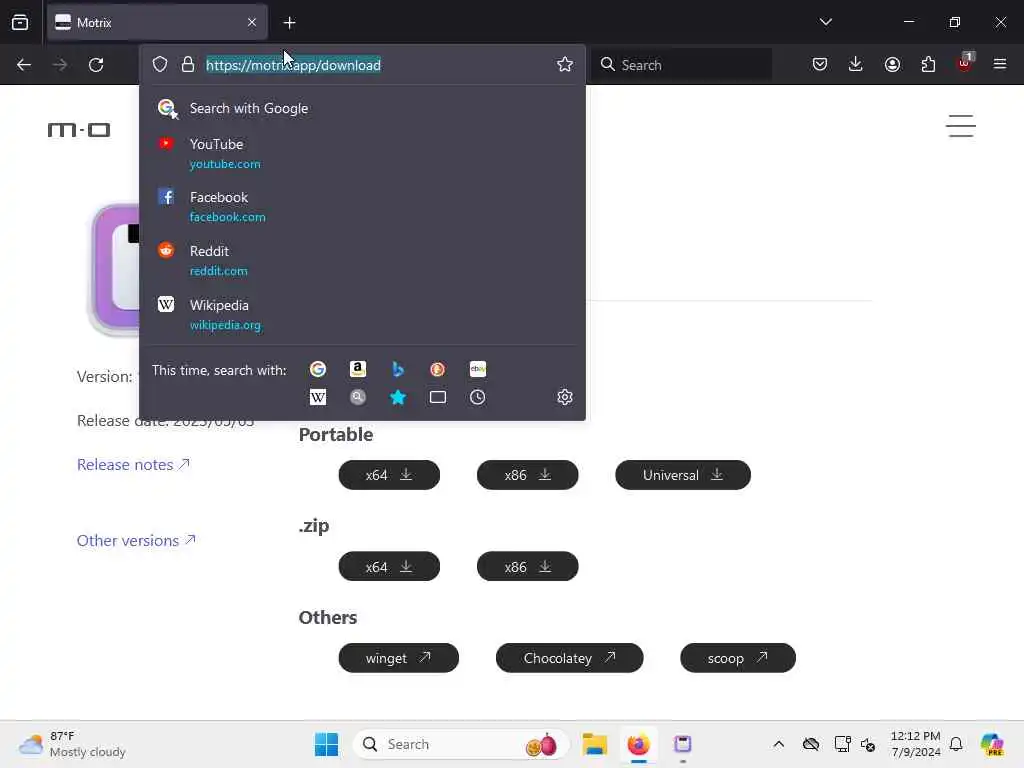
Task: Download .zip x64 build
Action: point(389,566)
